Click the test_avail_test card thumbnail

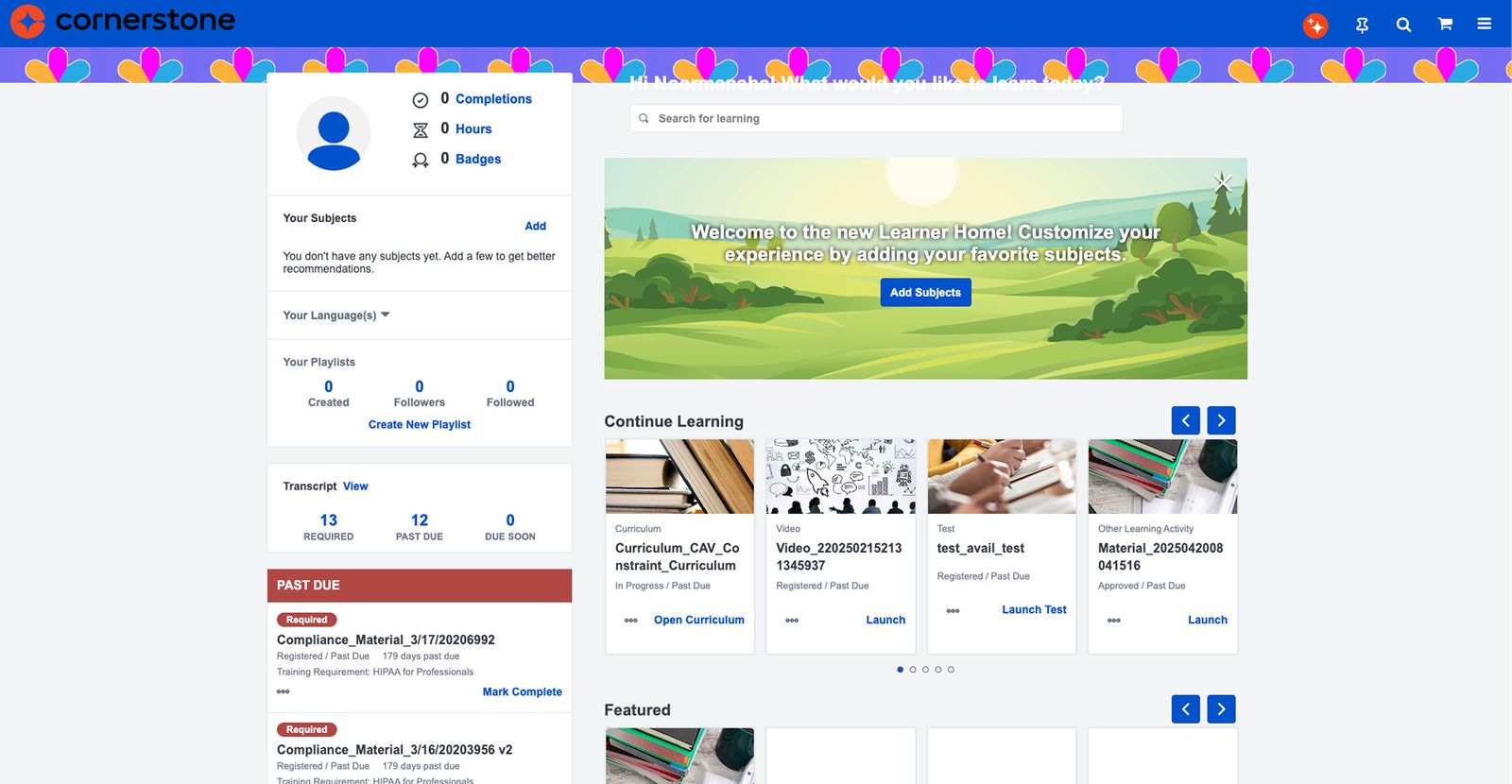(x=1002, y=476)
